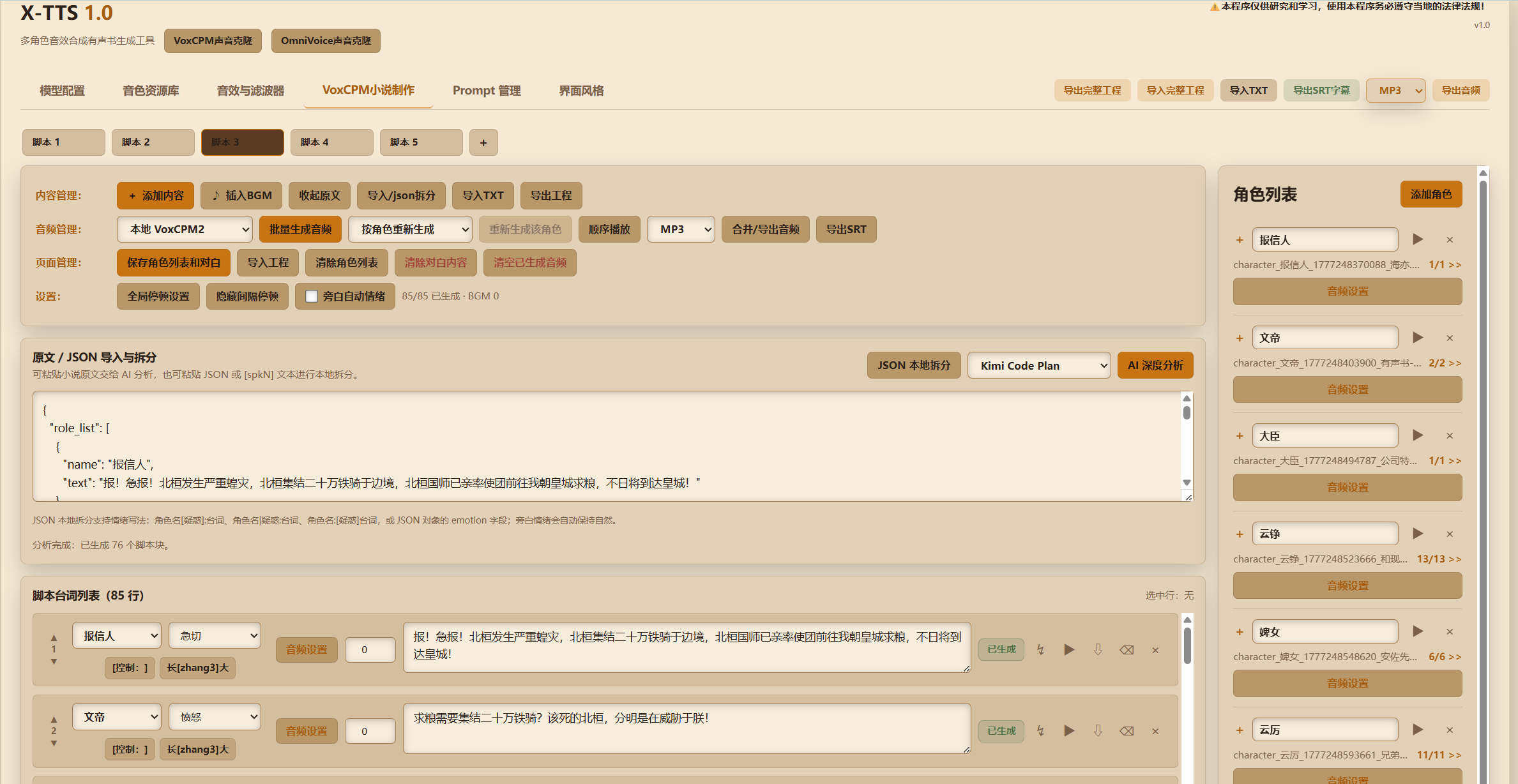
Task: Run AI 深度分析 on the novel text
Action: (x=1155, y=365)
